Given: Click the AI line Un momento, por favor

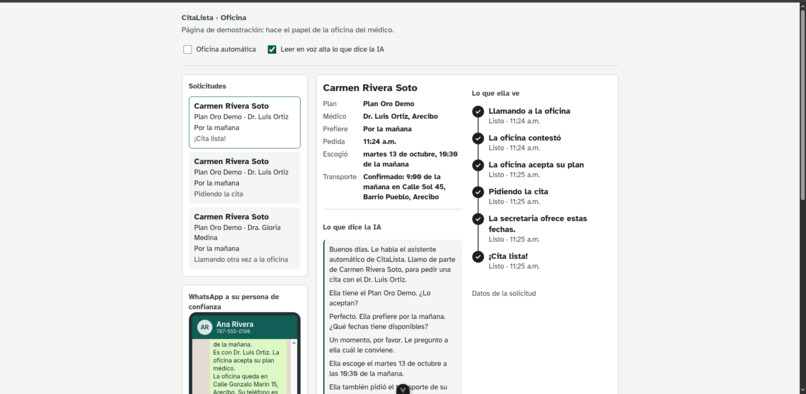Looking at the screenshot, I should [x=388, y=345].
